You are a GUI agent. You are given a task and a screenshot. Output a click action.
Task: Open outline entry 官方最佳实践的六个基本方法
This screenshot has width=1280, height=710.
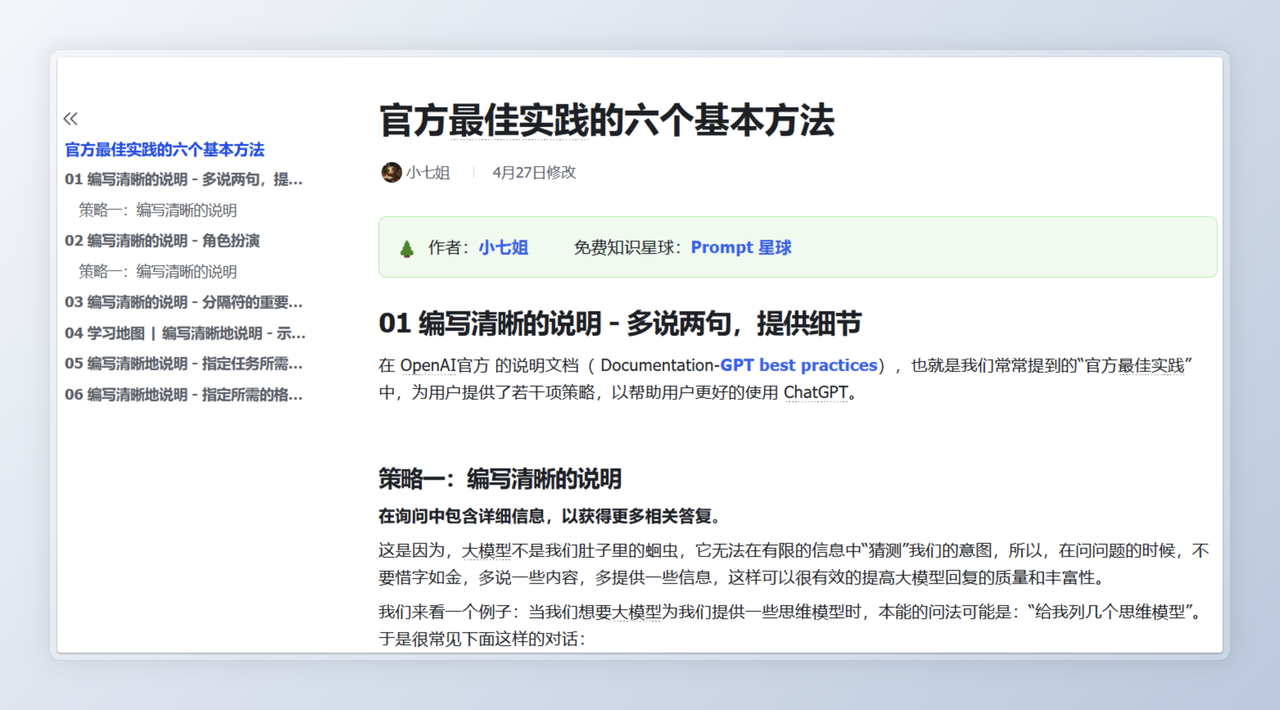coord(165,150)
